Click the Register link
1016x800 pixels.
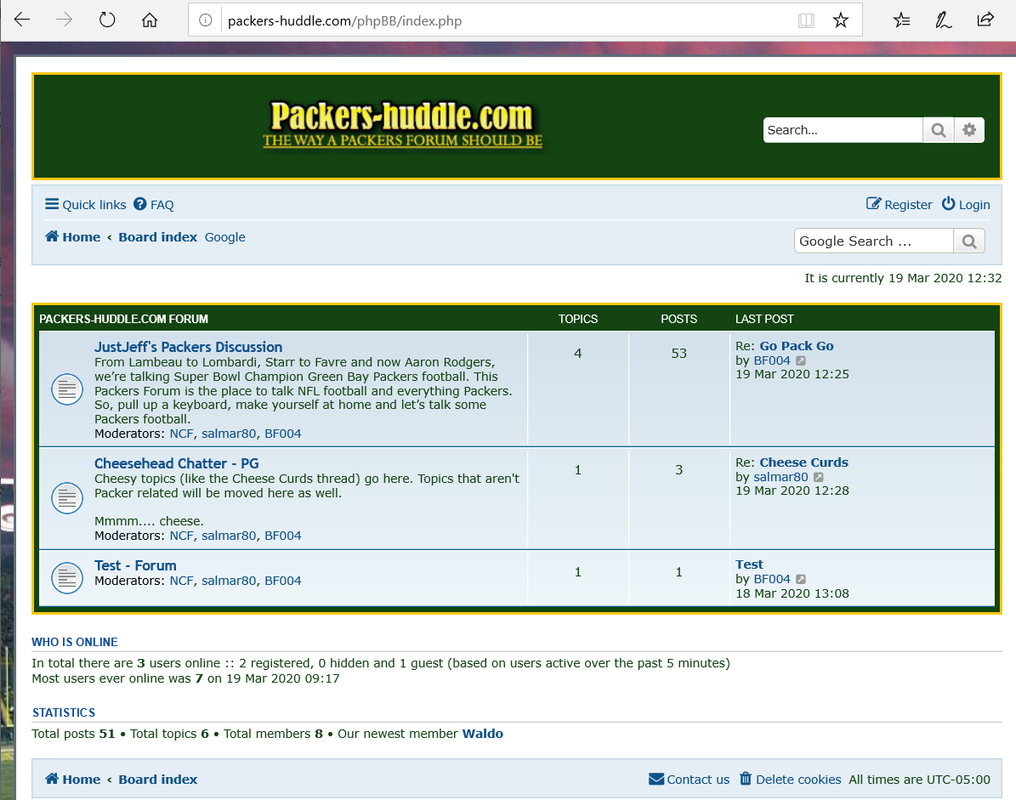tap(899, 205)
